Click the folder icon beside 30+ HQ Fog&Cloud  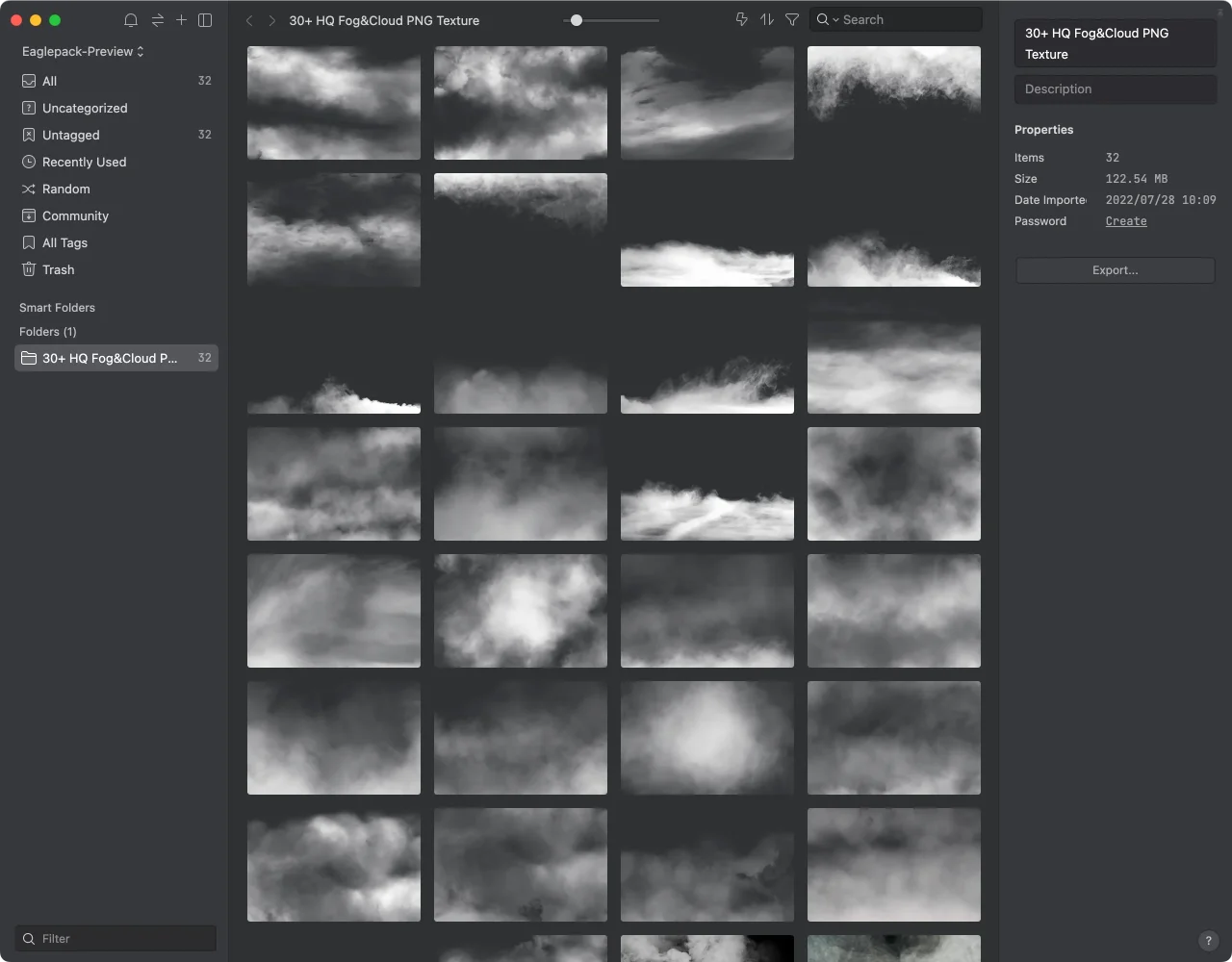click(29, 358)
